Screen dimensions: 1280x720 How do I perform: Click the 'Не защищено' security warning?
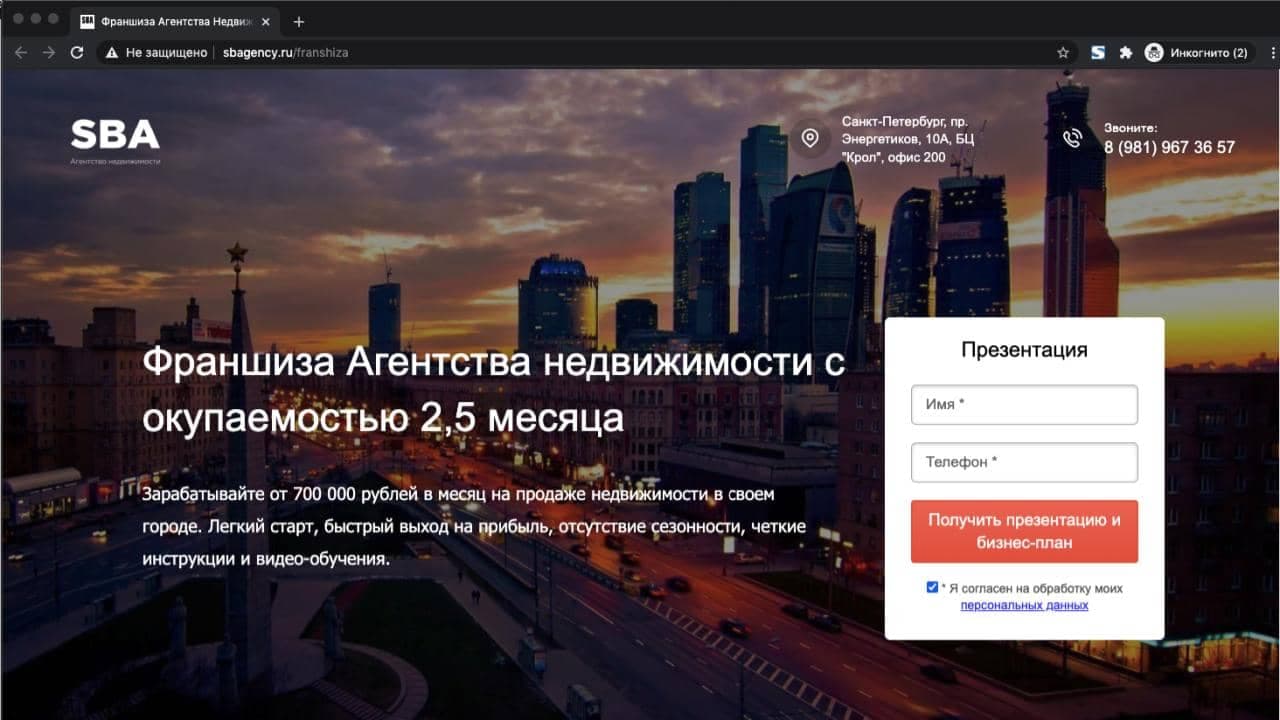click(x=157, y=53)
